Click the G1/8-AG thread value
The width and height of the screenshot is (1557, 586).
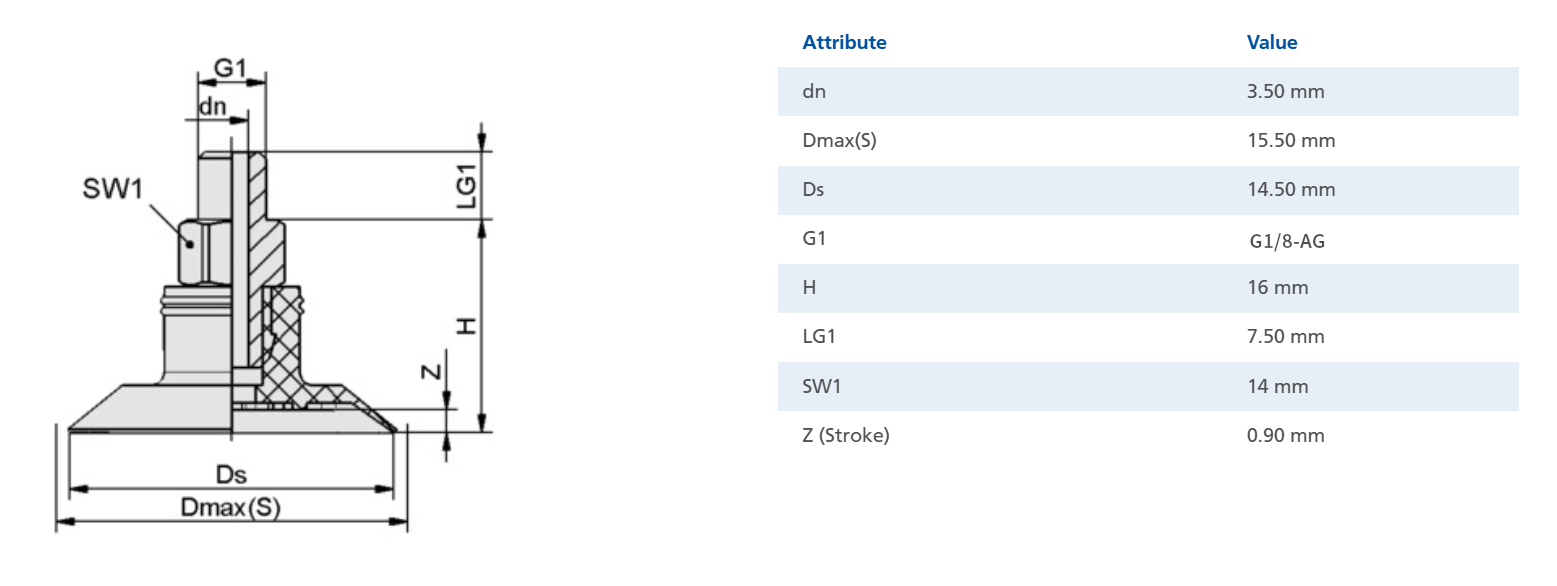(x=1287, y=240)
